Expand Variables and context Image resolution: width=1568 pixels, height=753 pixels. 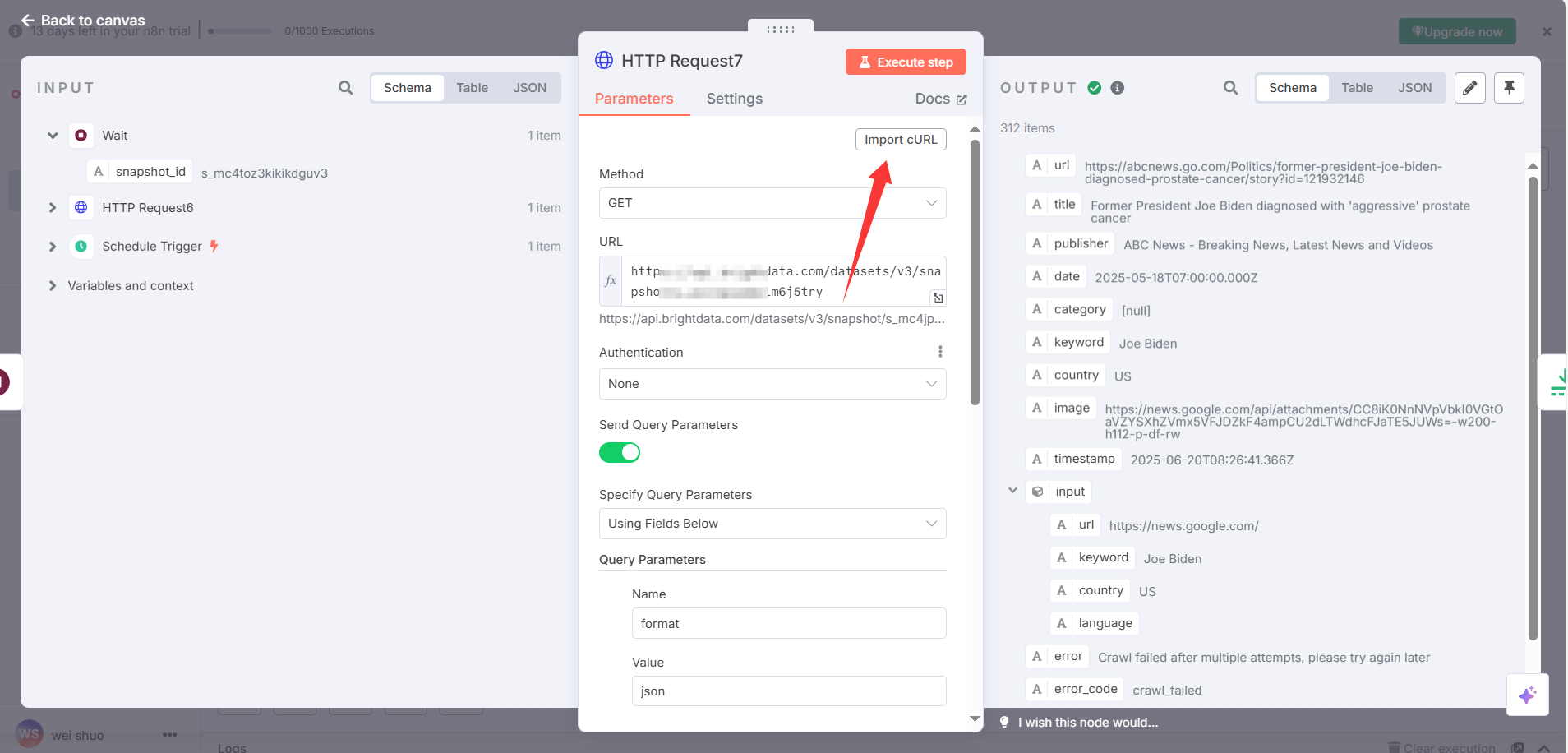point(53,286)
